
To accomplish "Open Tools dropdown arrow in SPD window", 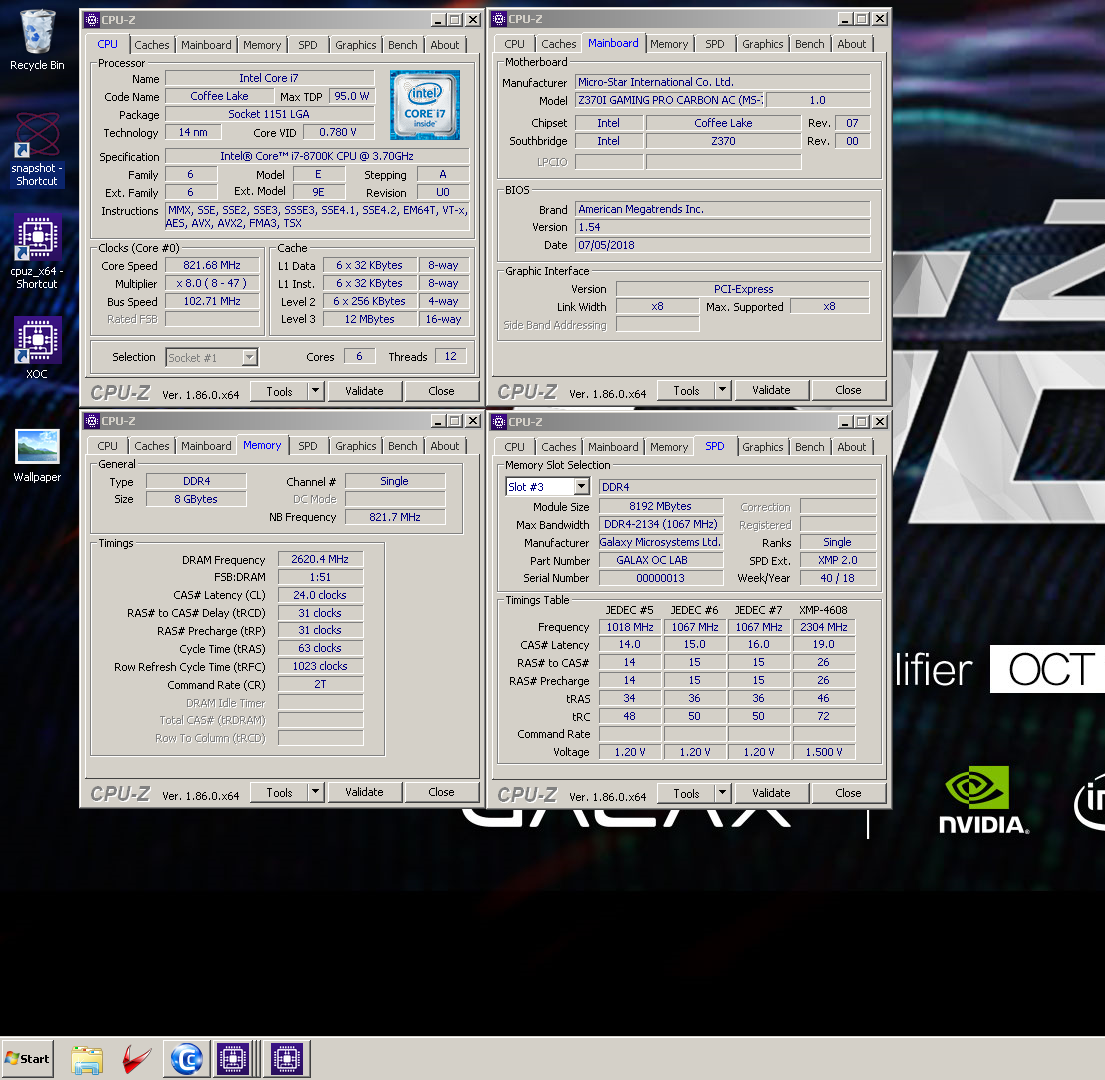I will tap(722, 793).
